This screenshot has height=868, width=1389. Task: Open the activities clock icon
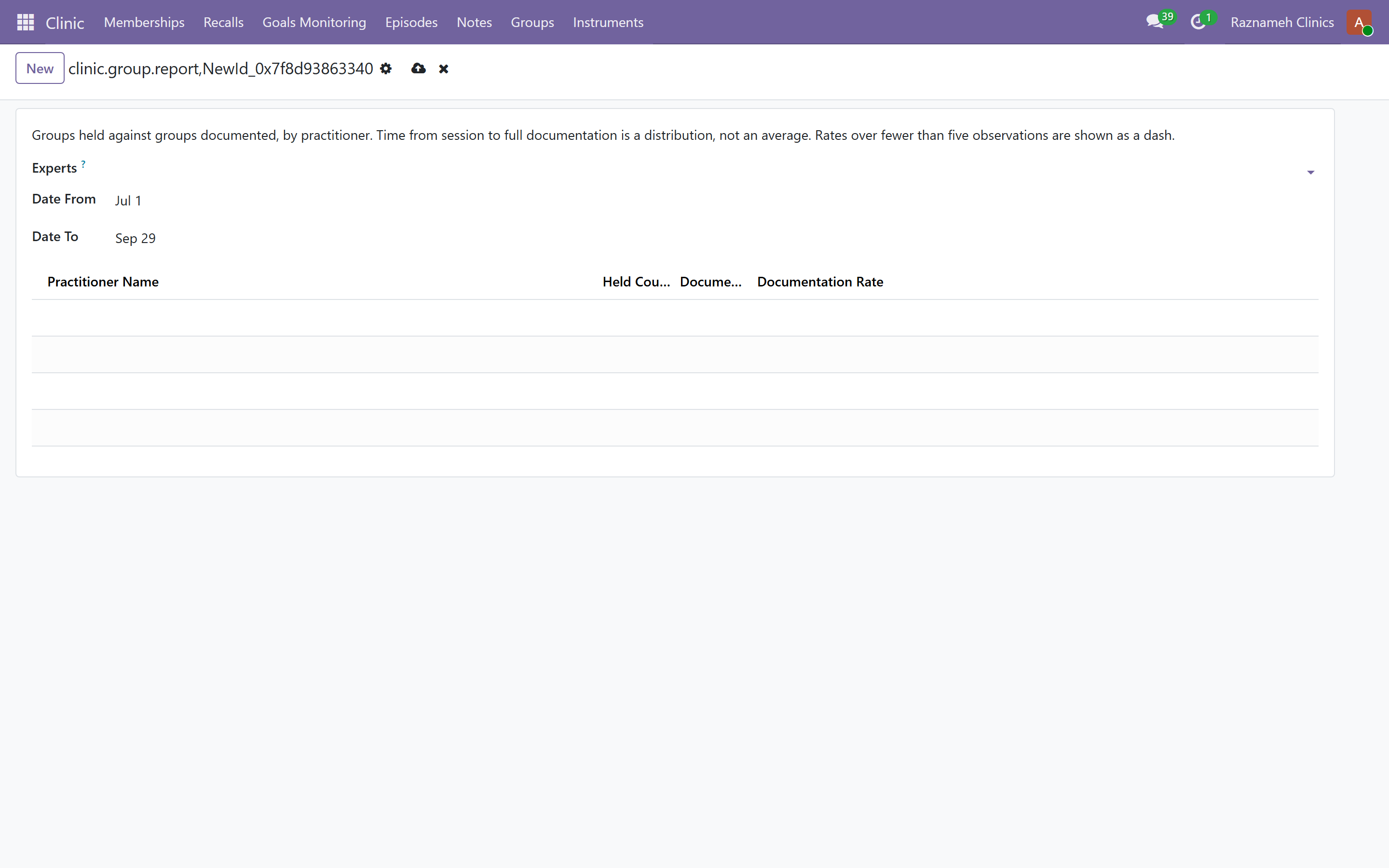pos(1198,22)
